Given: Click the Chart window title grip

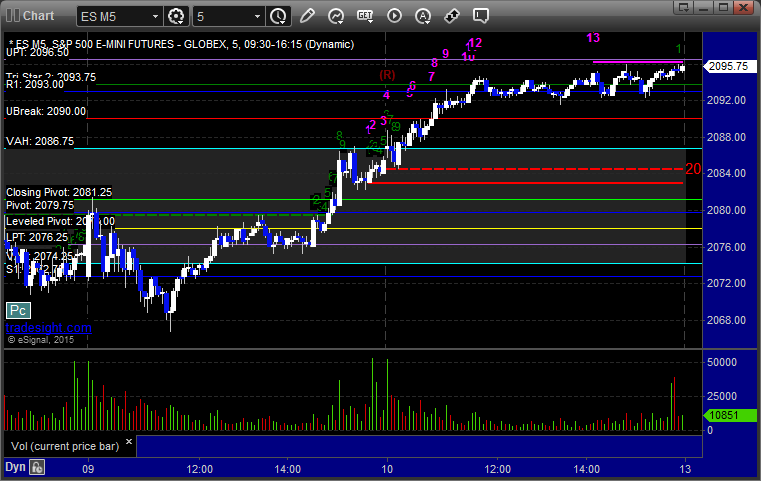Looking at the screenshot, I should click(x=13, y=16).
